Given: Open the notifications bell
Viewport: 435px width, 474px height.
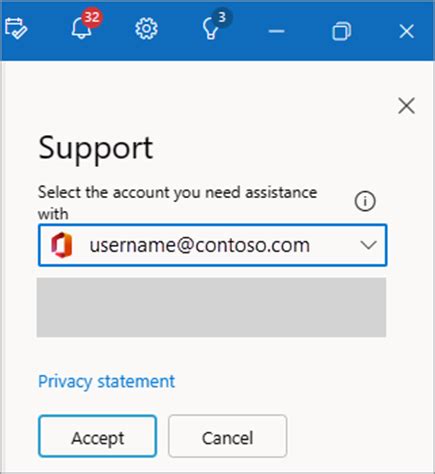Looking at the screenshot, I should pos(81,28).
